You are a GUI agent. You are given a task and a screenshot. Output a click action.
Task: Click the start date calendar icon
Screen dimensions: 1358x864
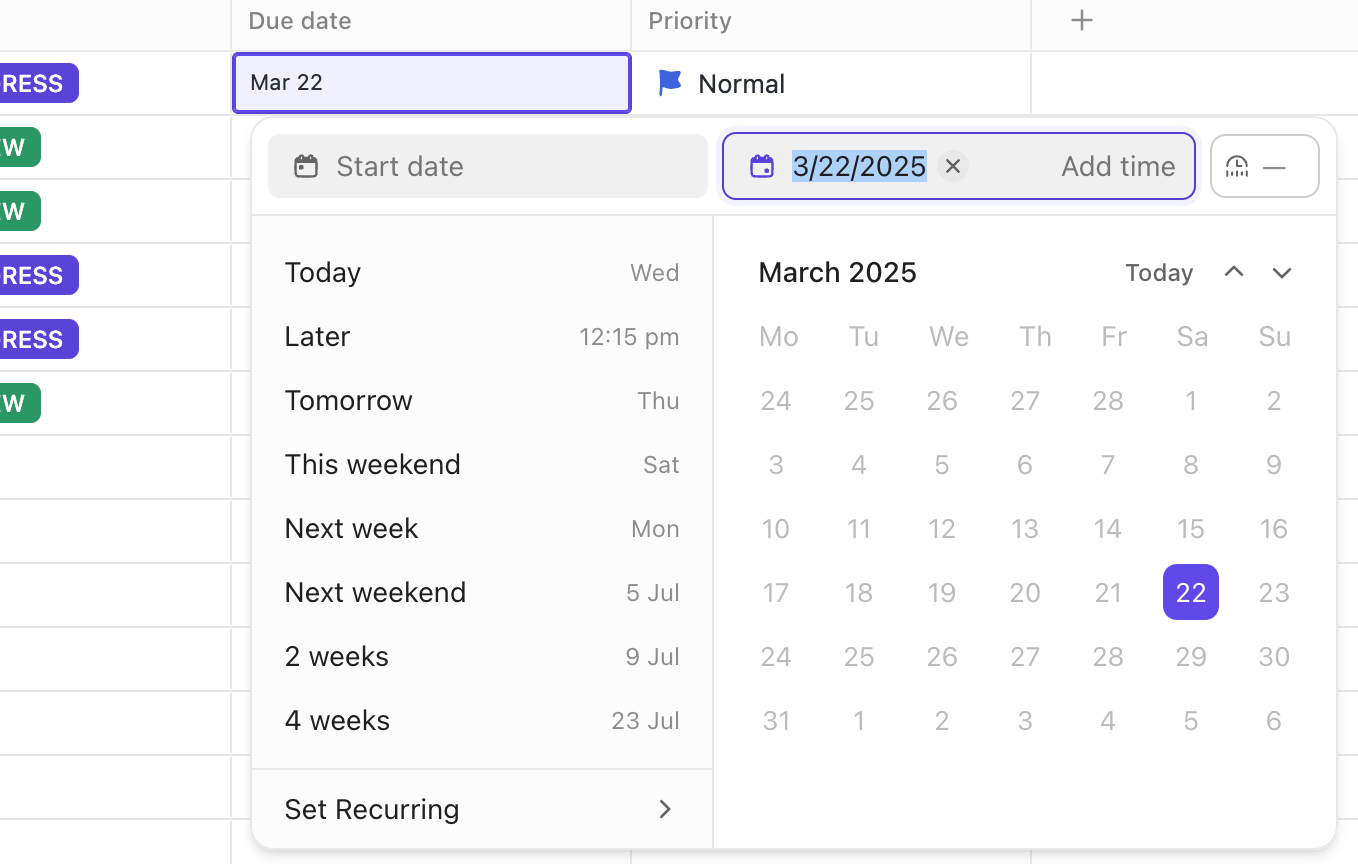pyautogui.click(x=306, y=166)
